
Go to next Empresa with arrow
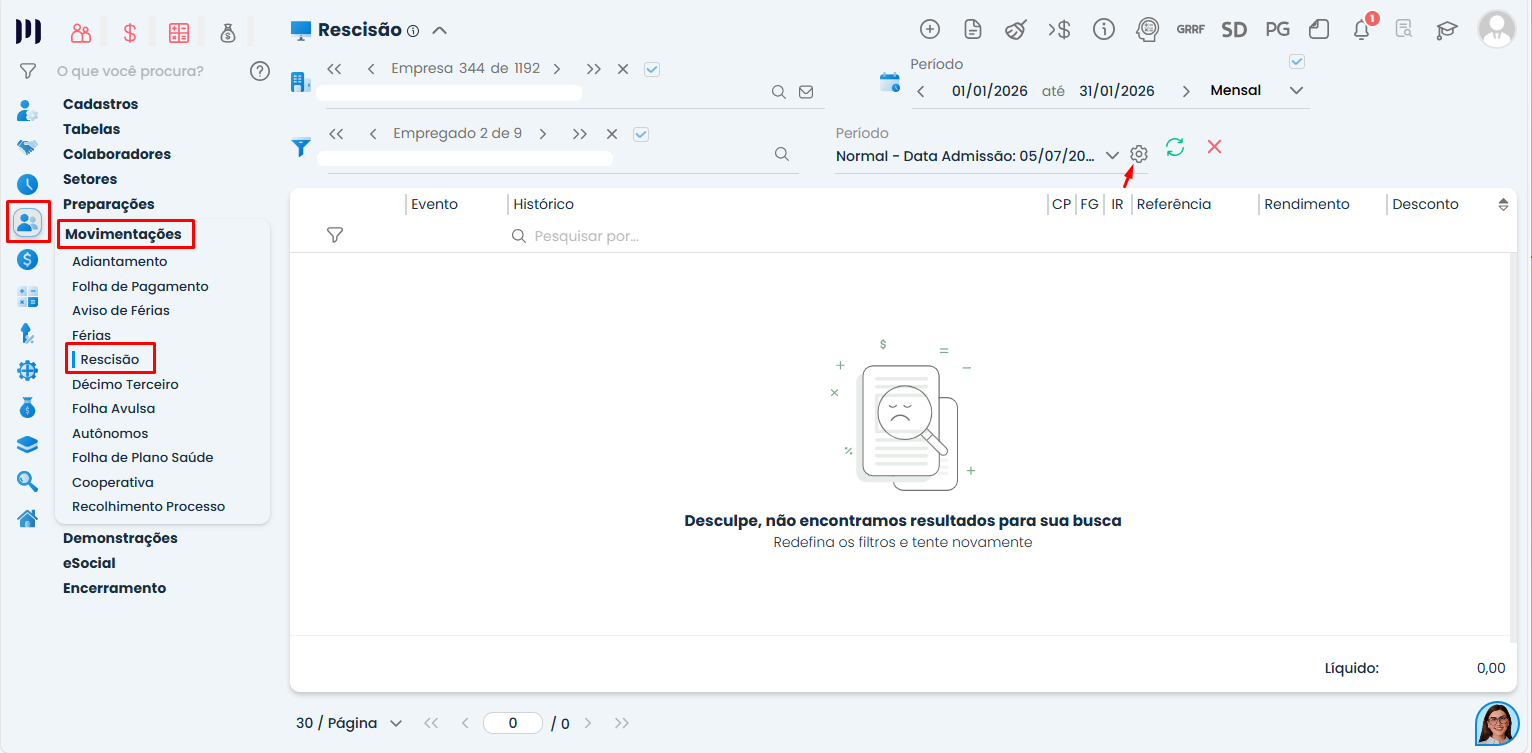[x=557, y=69]
